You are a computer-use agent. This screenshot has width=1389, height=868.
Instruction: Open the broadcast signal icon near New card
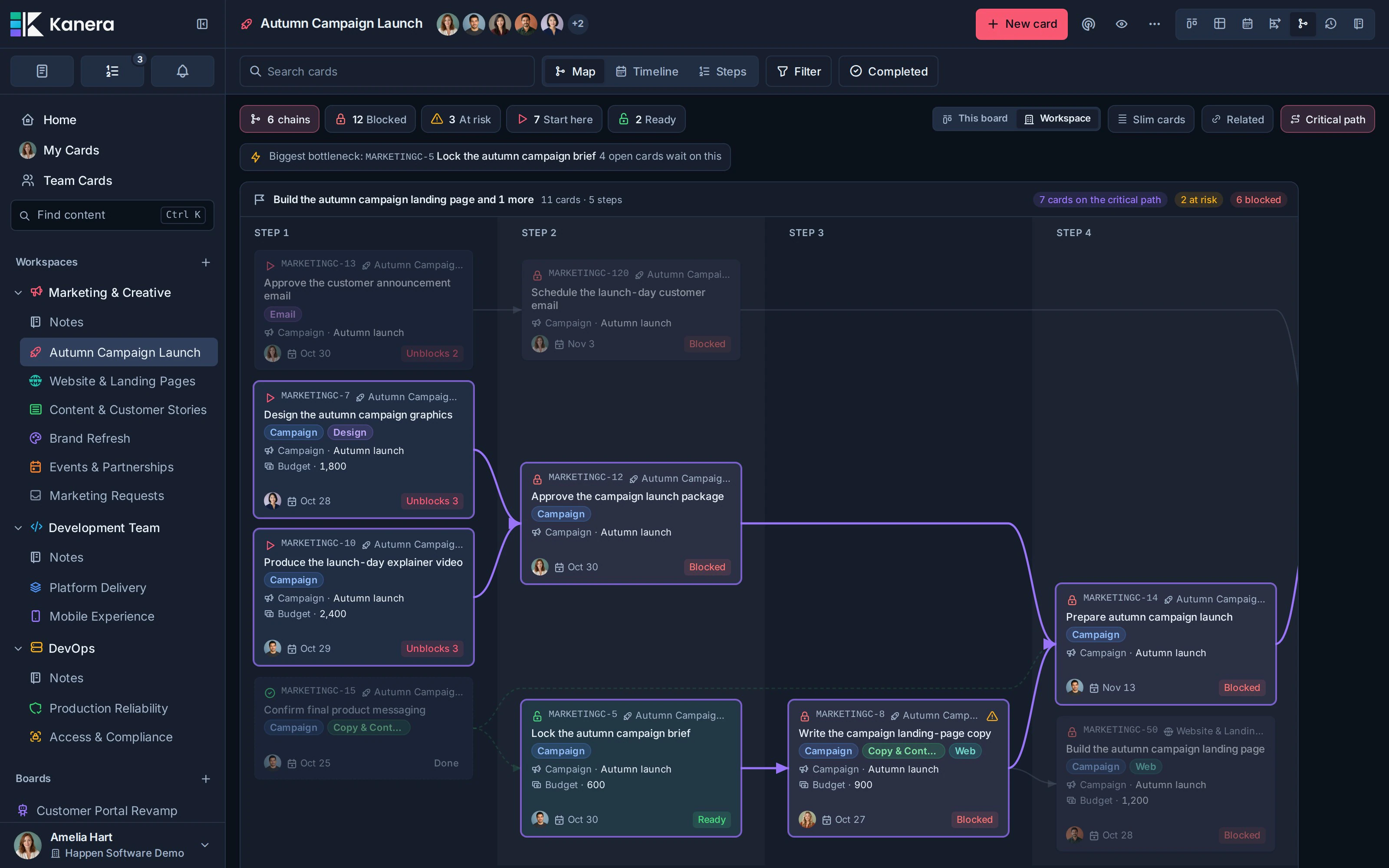[1088, 23]
